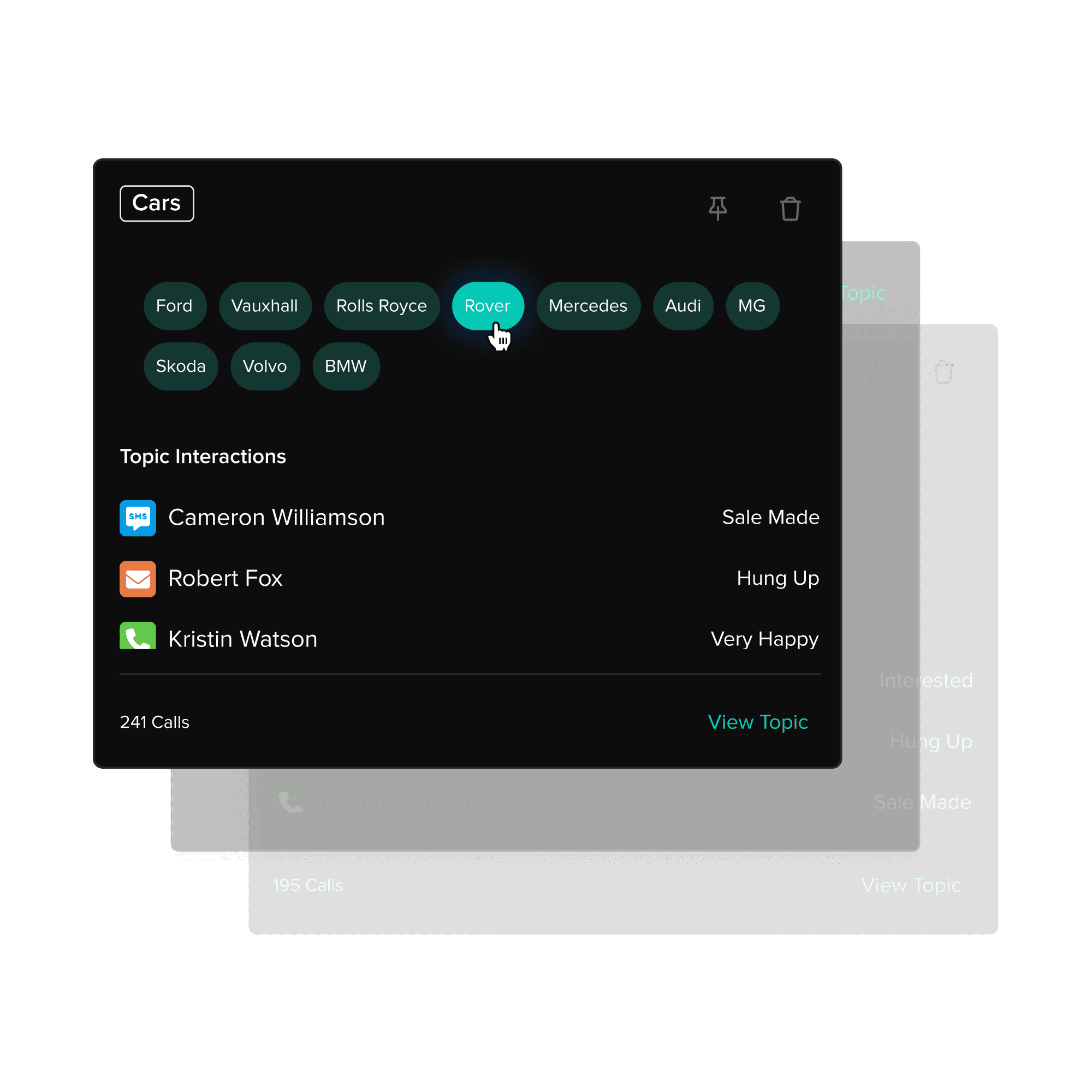Click the dimmed trash icon on back card
Image resolution: width=1092 pixels, height=1092 pixels.
pos(943,372)
